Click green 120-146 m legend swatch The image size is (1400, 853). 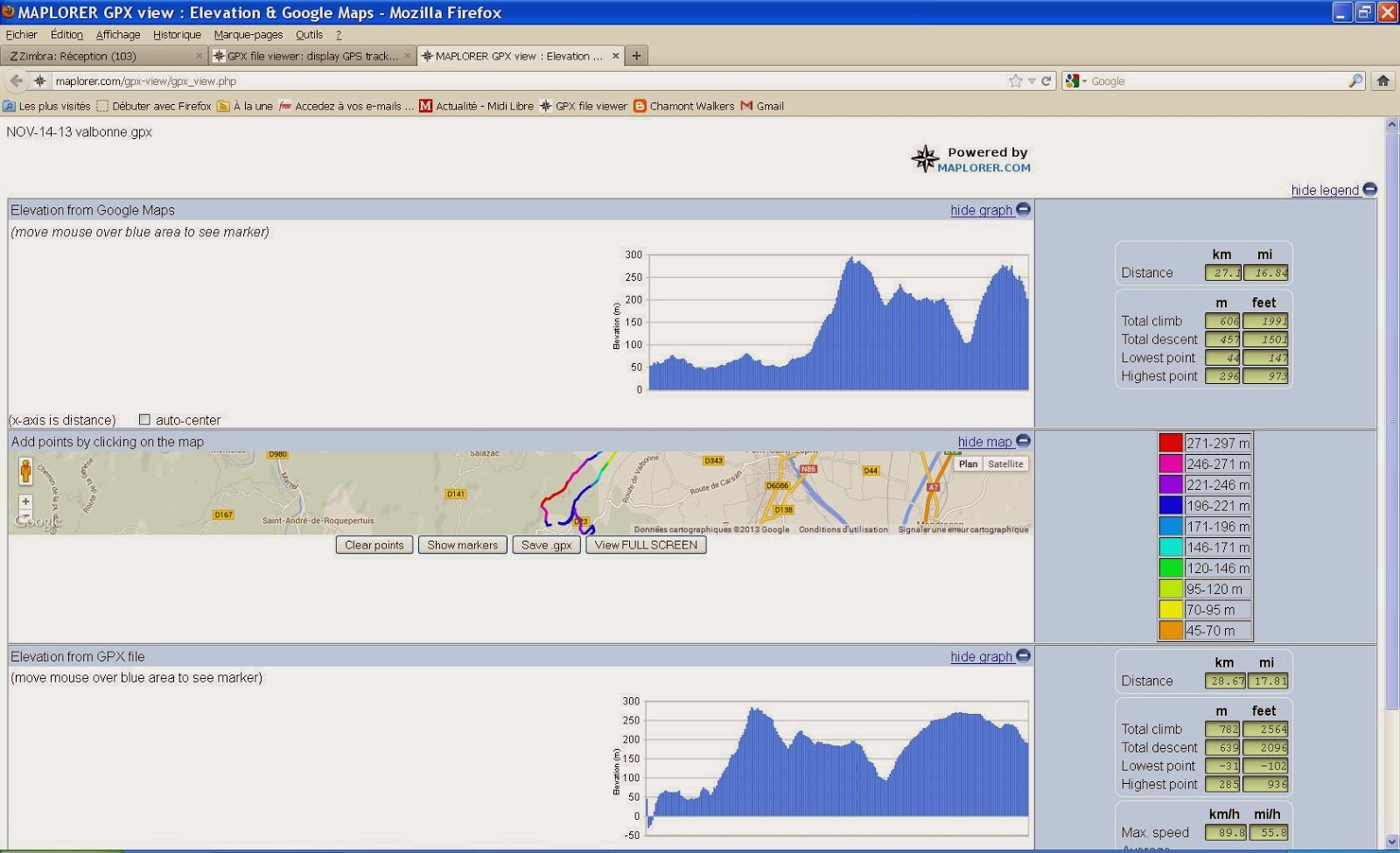click(x=1171, y=568)
